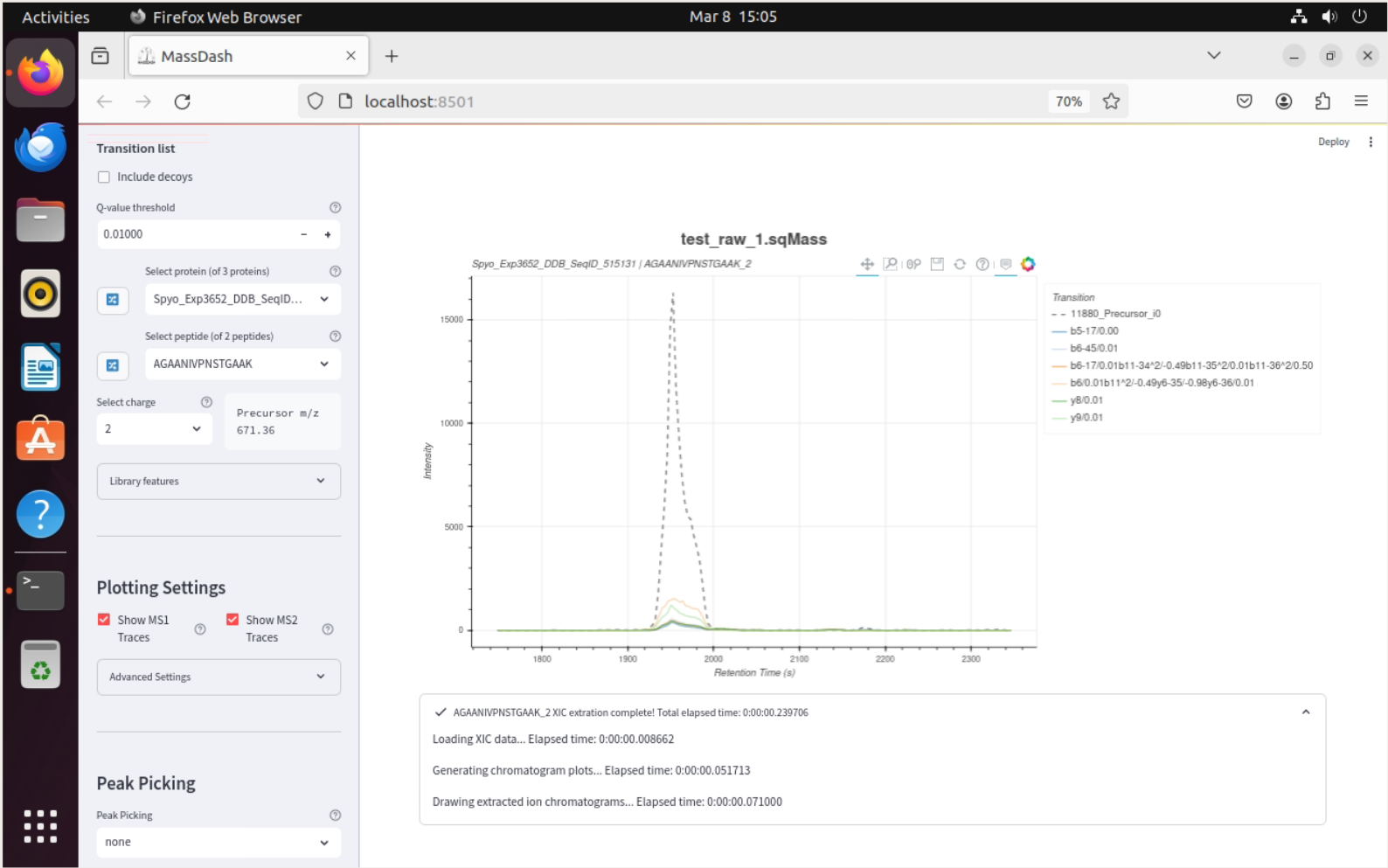Open the Select peptide dropdown

point(242,365)
